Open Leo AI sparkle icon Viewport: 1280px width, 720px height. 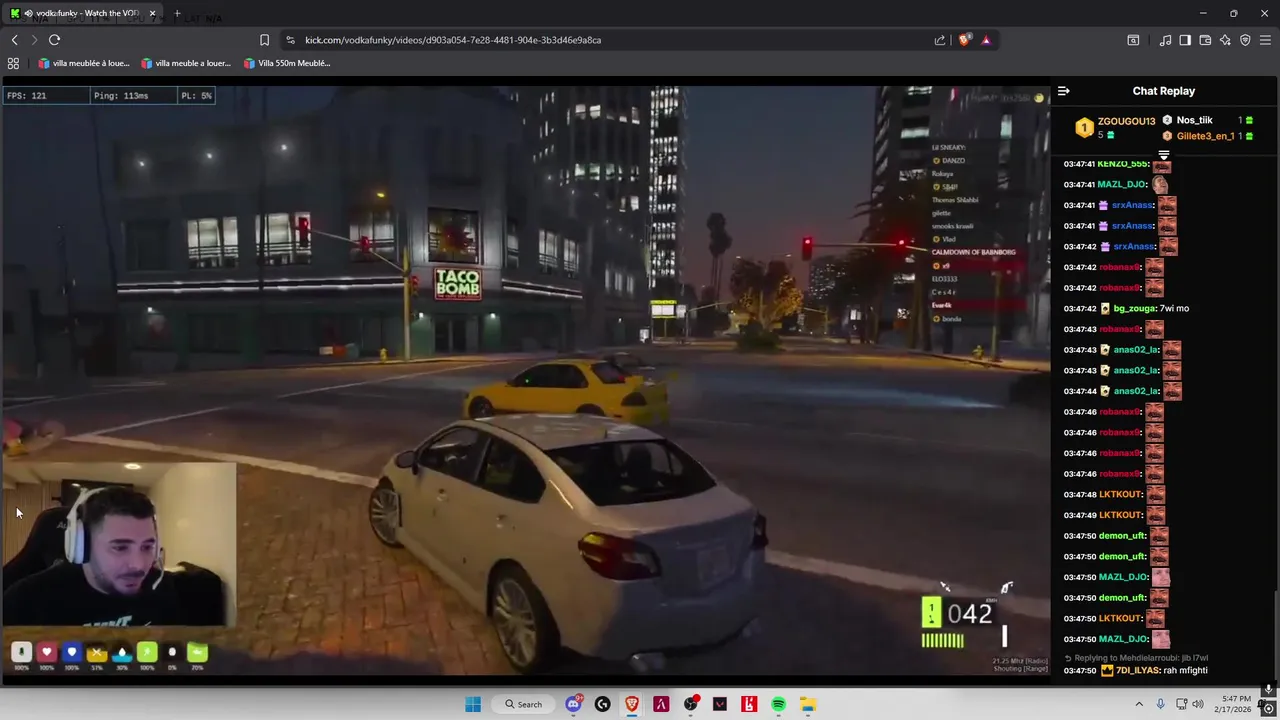[x=1225, y=40]
